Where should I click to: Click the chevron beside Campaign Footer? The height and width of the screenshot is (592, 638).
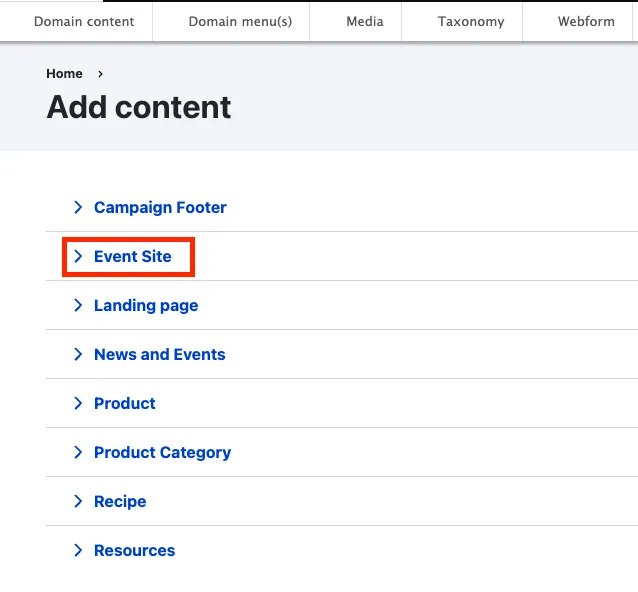78,207
